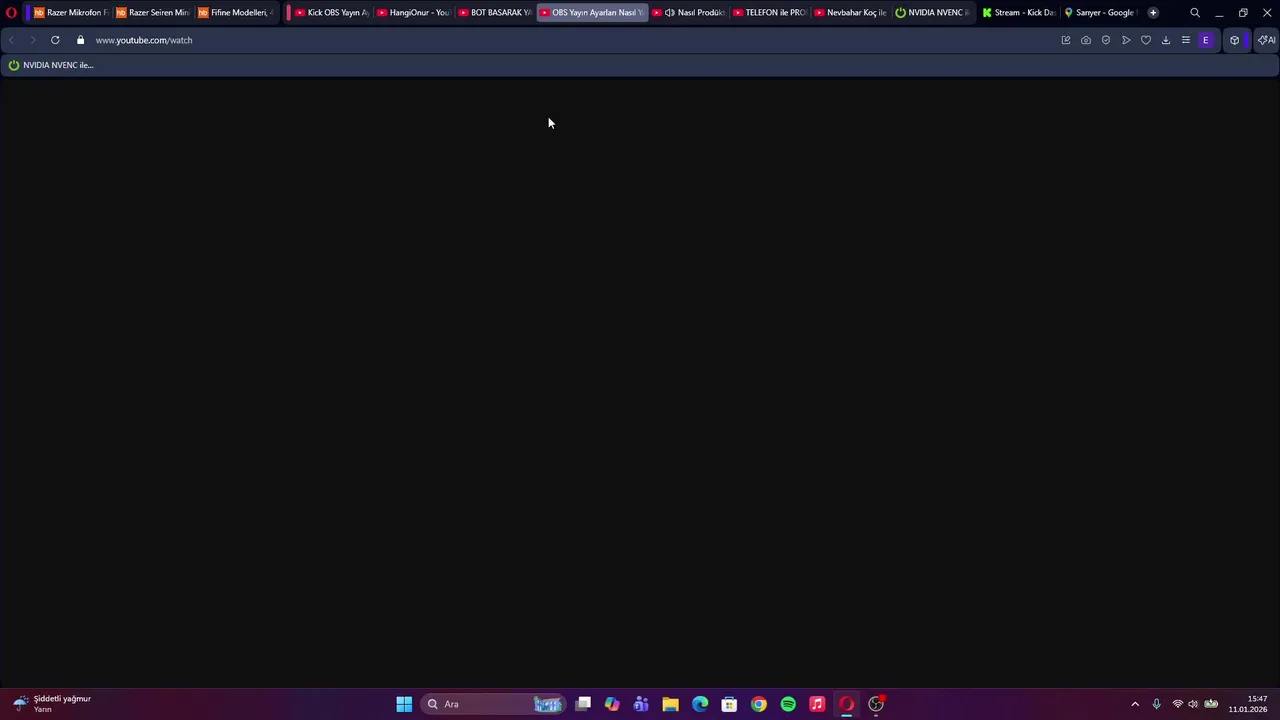
Task: Open the send/flow arrow icon
Action: pos(1126,40)
